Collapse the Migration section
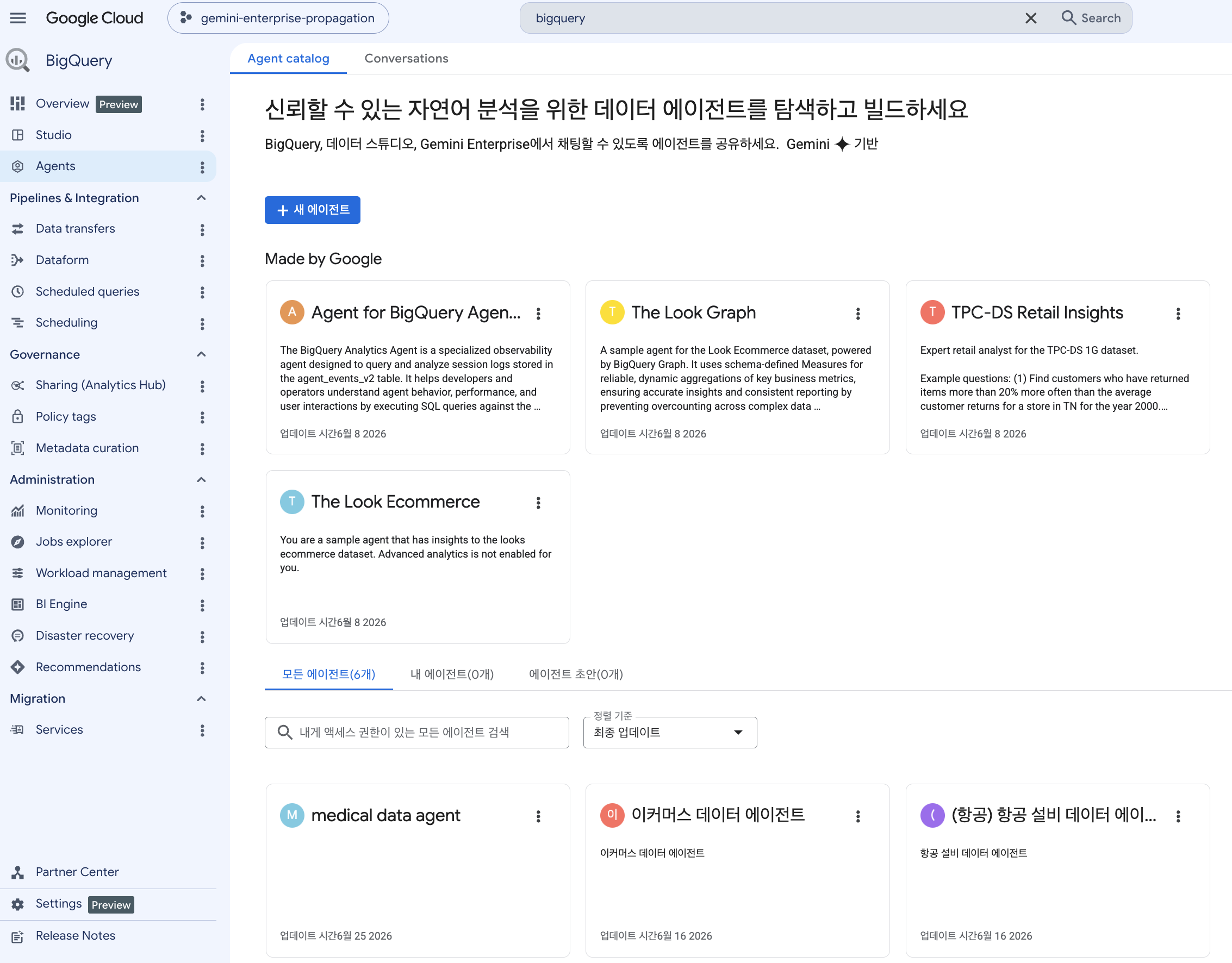The image size is (1232, 963). [x=201, y=698]
